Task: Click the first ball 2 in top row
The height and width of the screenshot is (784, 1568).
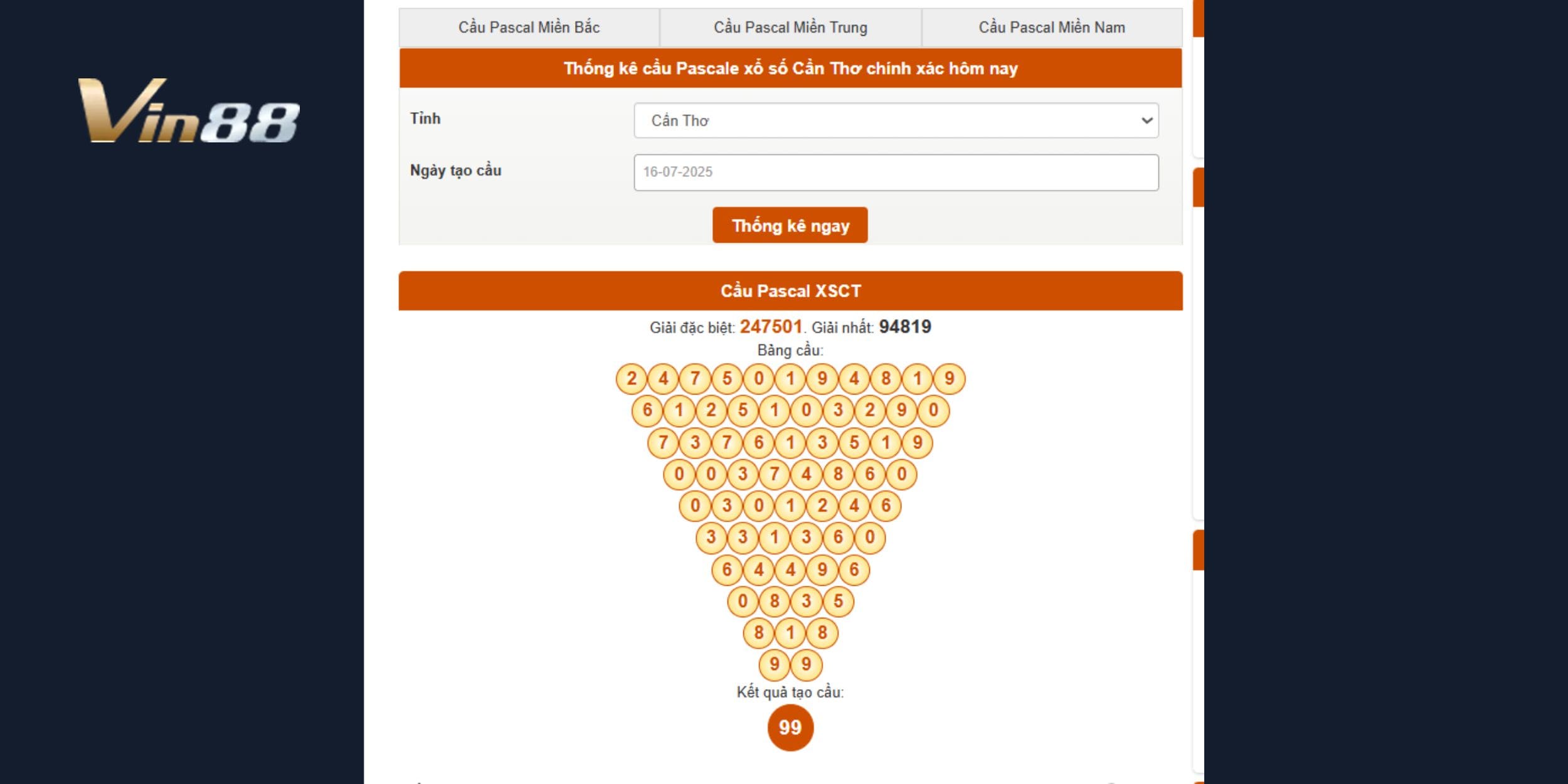Action: tap(632, 379)
